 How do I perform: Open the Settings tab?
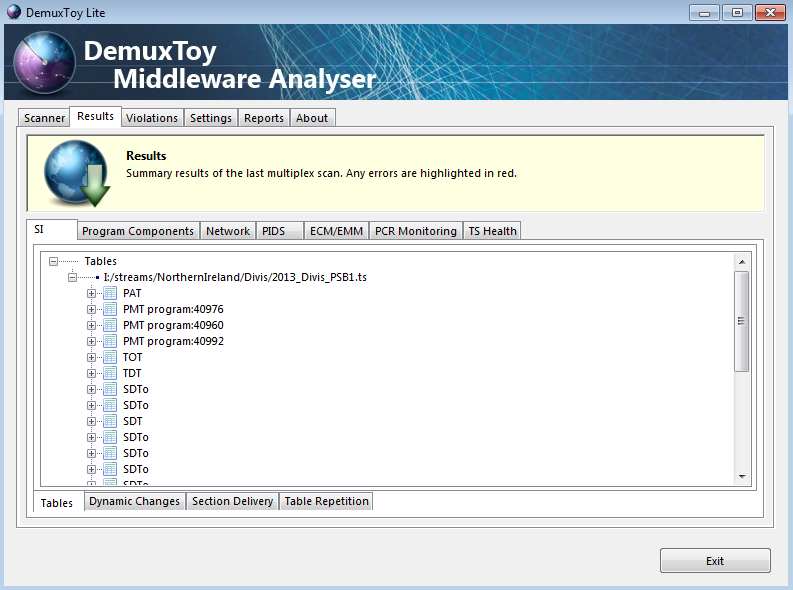210,118
